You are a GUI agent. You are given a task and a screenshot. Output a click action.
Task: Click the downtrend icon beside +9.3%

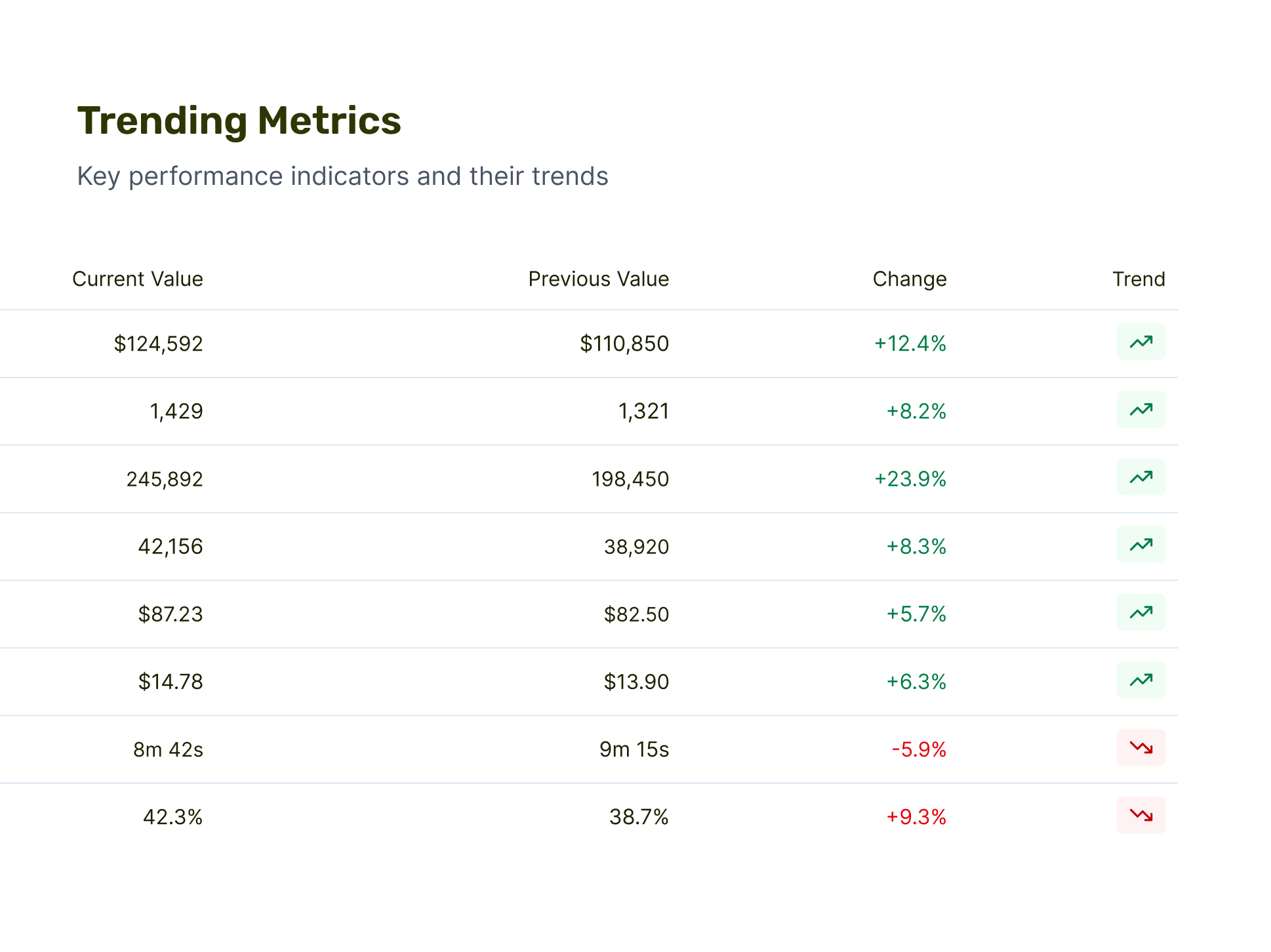1140,815
